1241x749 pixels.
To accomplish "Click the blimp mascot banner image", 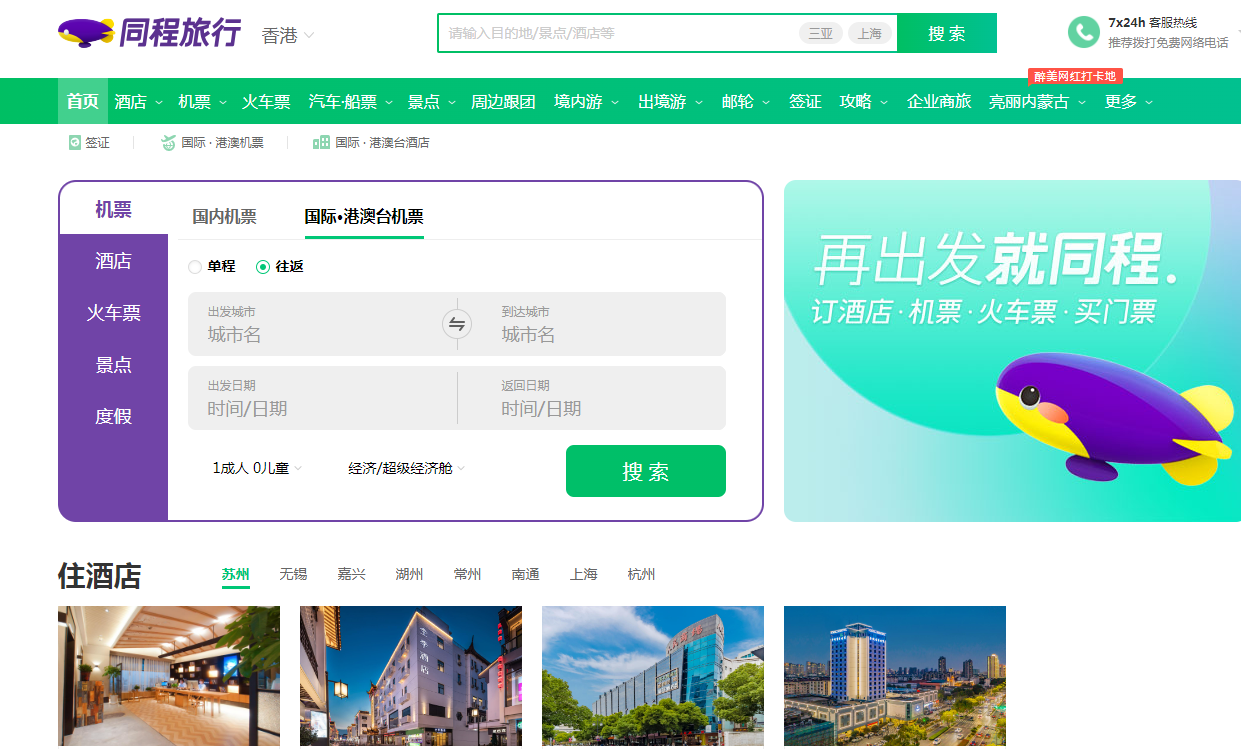I will 1011,351.
